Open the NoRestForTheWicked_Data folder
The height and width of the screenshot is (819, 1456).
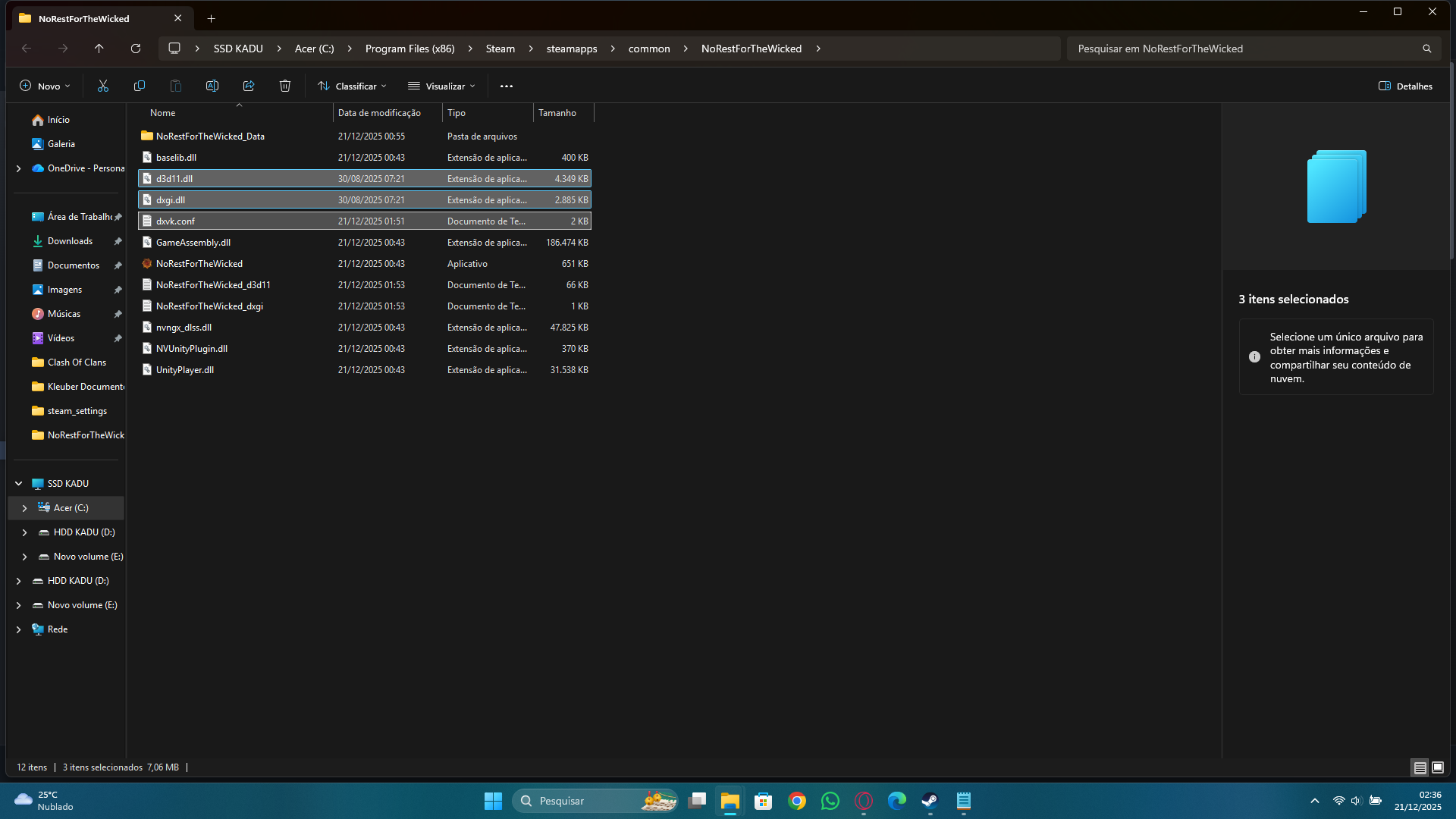(x=210, y=136)
